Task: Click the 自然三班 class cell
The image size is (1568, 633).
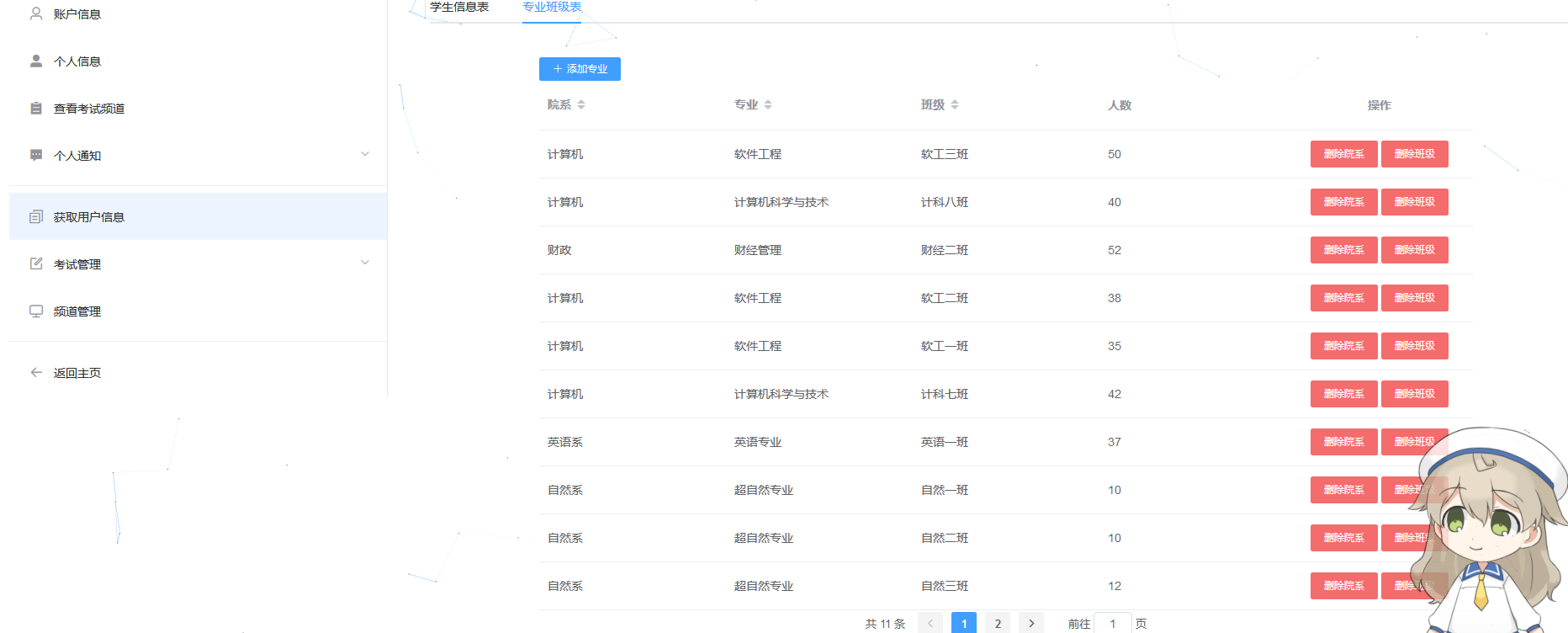Action: click(945, 586)
